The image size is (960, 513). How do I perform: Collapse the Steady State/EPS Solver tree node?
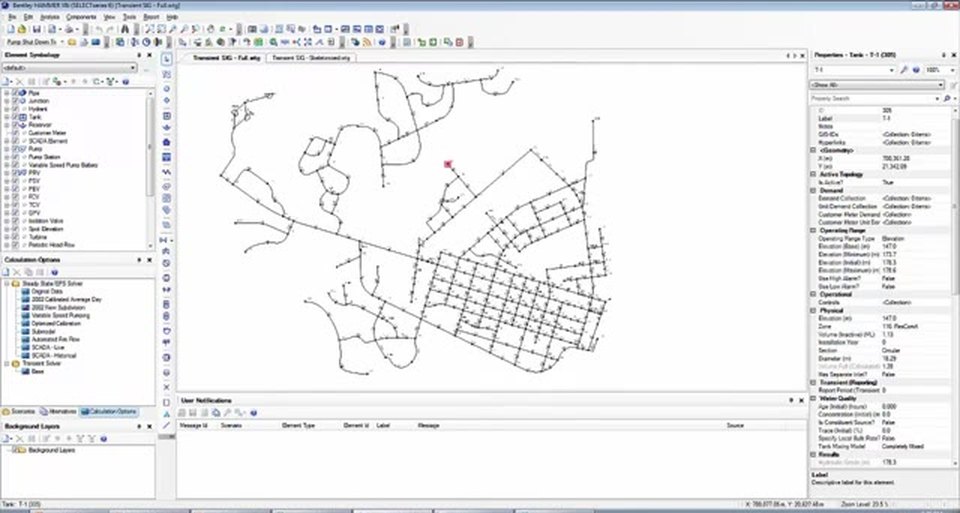point(7,284)
